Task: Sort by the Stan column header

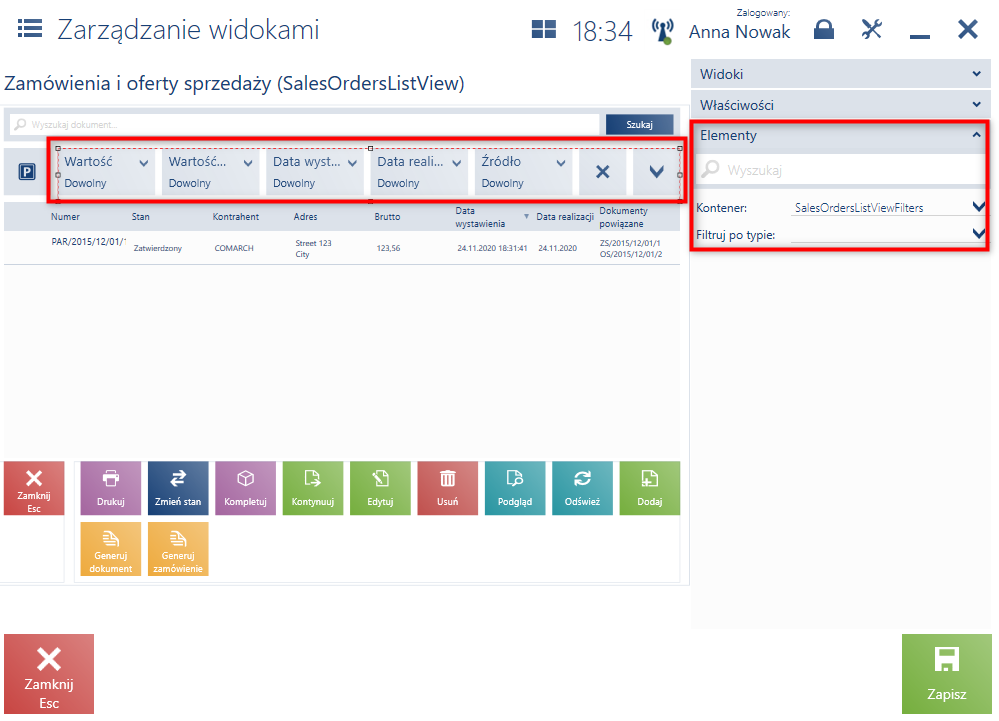Action: point(141,217)
